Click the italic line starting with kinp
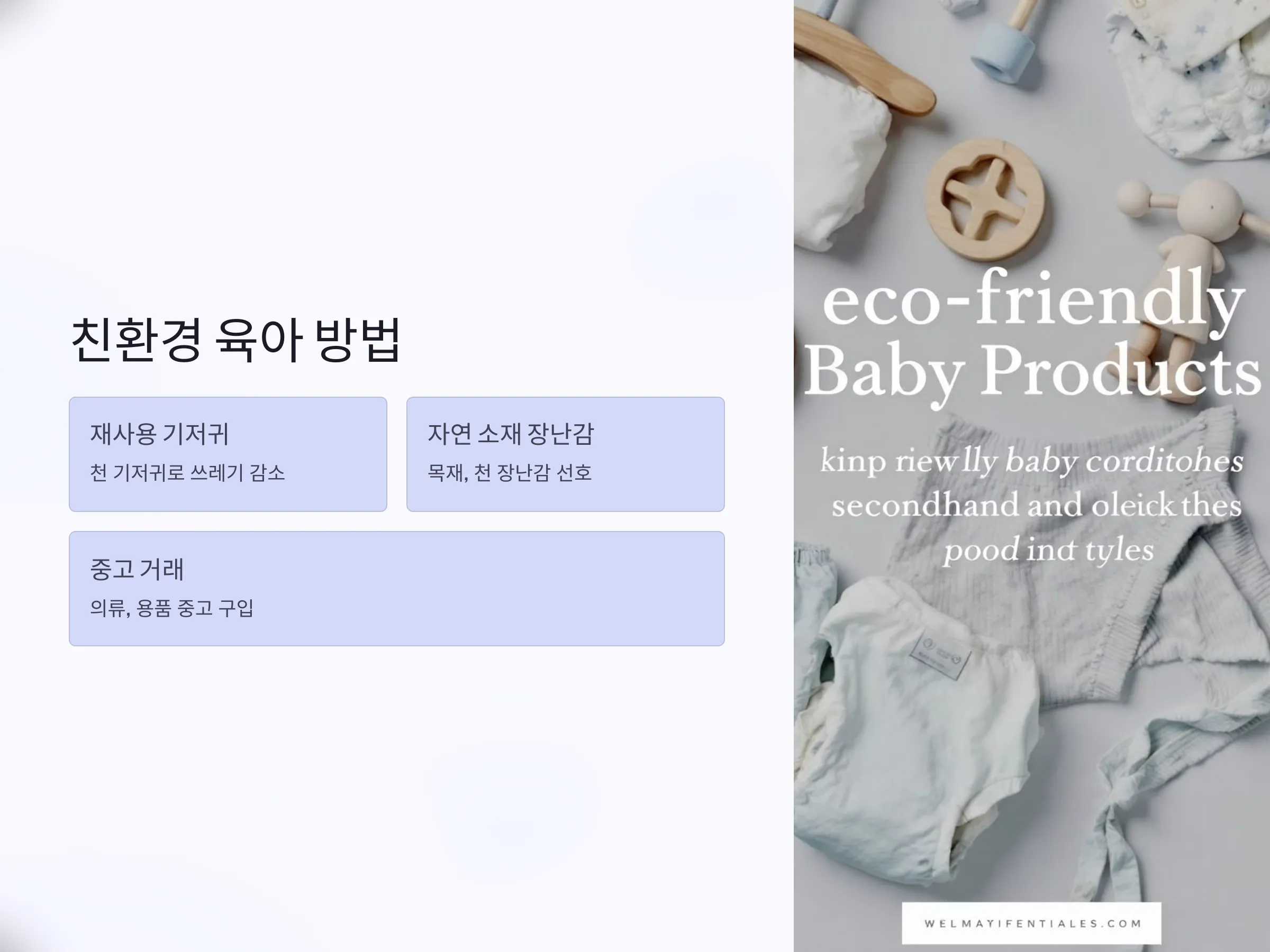The width and height of the screenshot is (1270, 952). pos(1032,461)
